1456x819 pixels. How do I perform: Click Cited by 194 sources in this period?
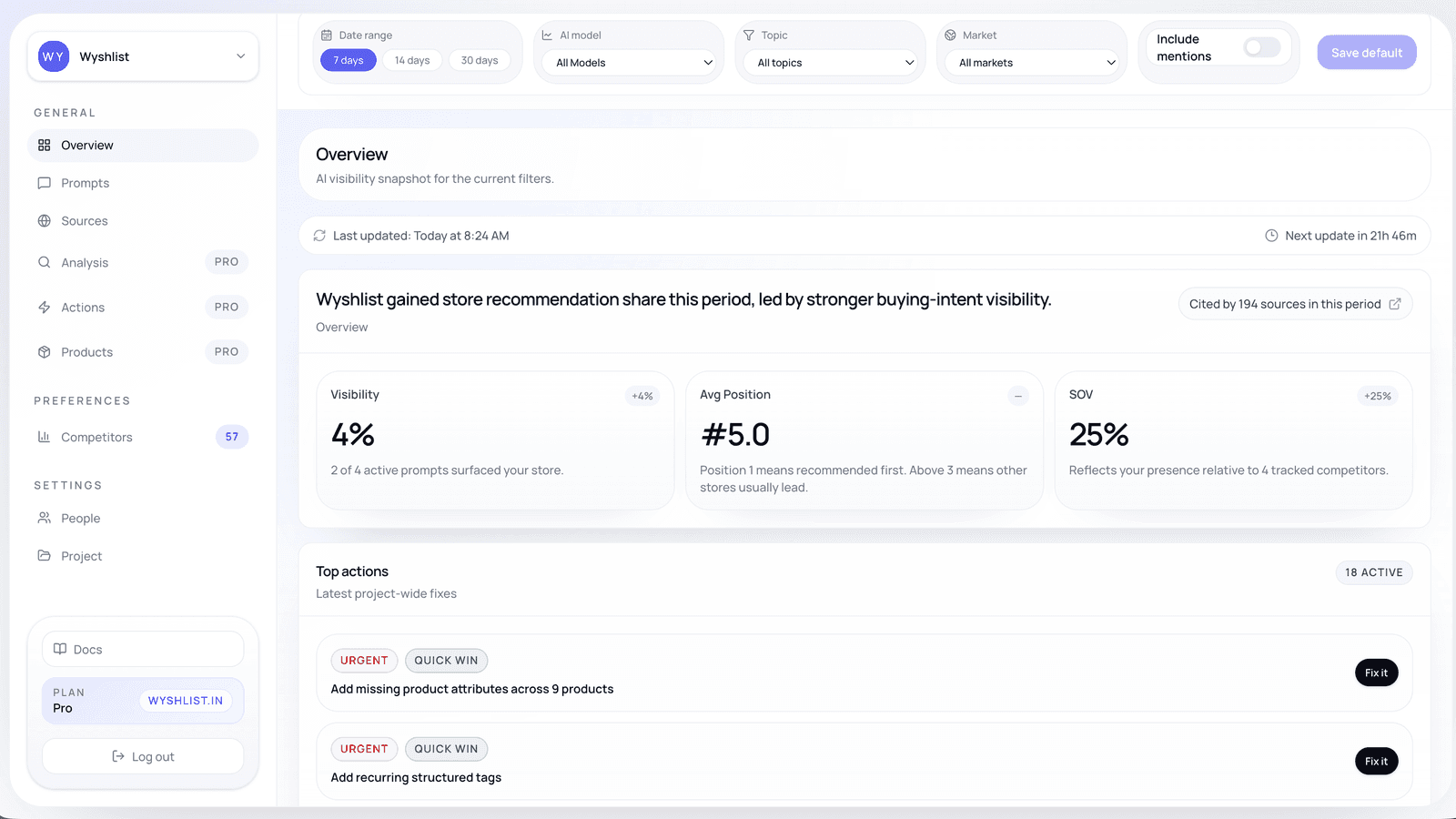pos(1295,304)
